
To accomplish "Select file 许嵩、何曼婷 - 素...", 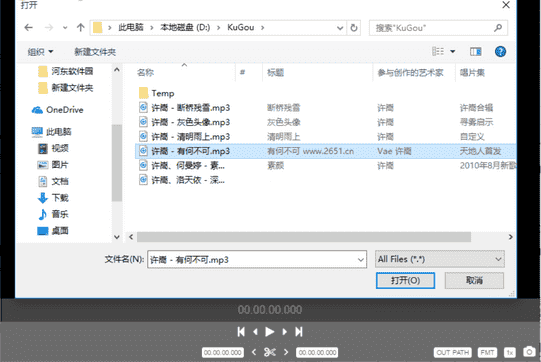I will [x=182, y=166].
